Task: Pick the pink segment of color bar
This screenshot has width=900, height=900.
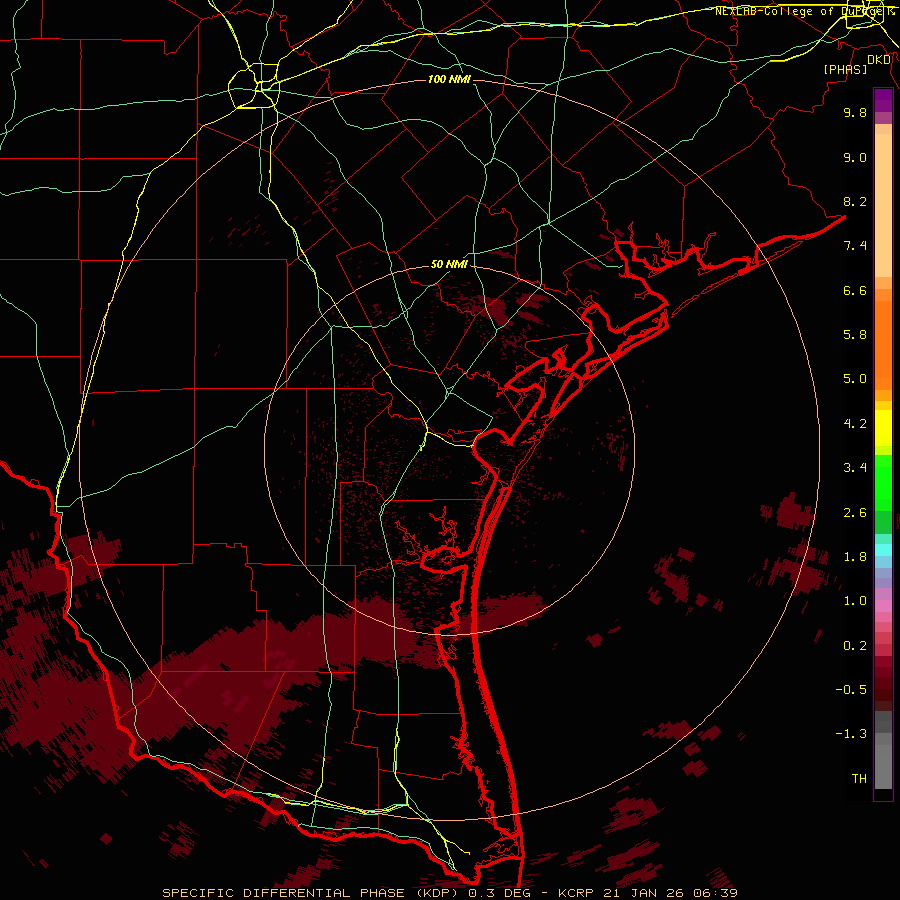Action: pos(883,606)
